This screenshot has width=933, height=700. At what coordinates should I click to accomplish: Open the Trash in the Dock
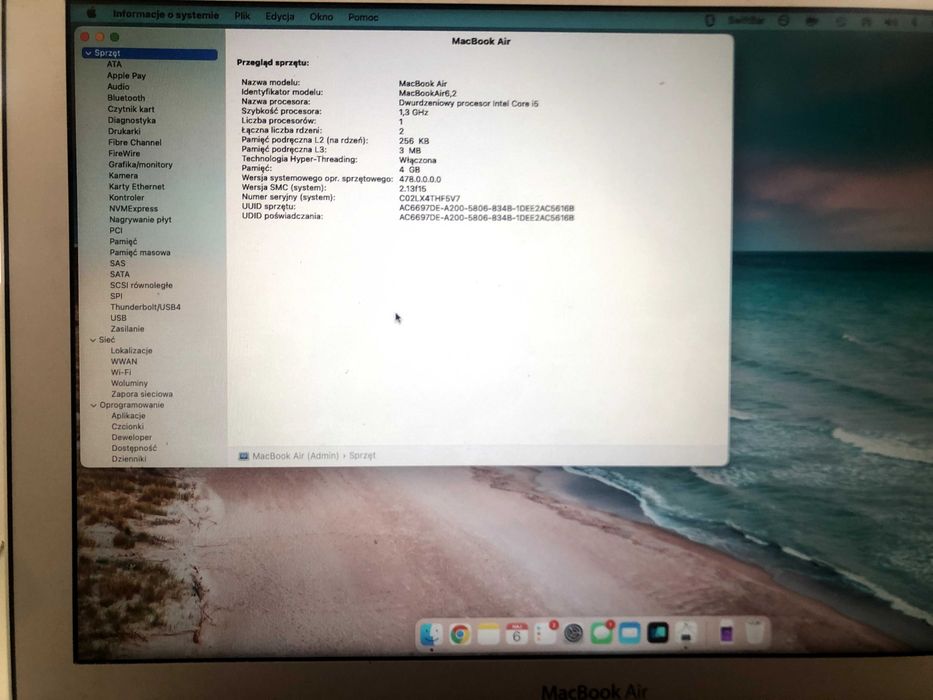pos(754,632)
